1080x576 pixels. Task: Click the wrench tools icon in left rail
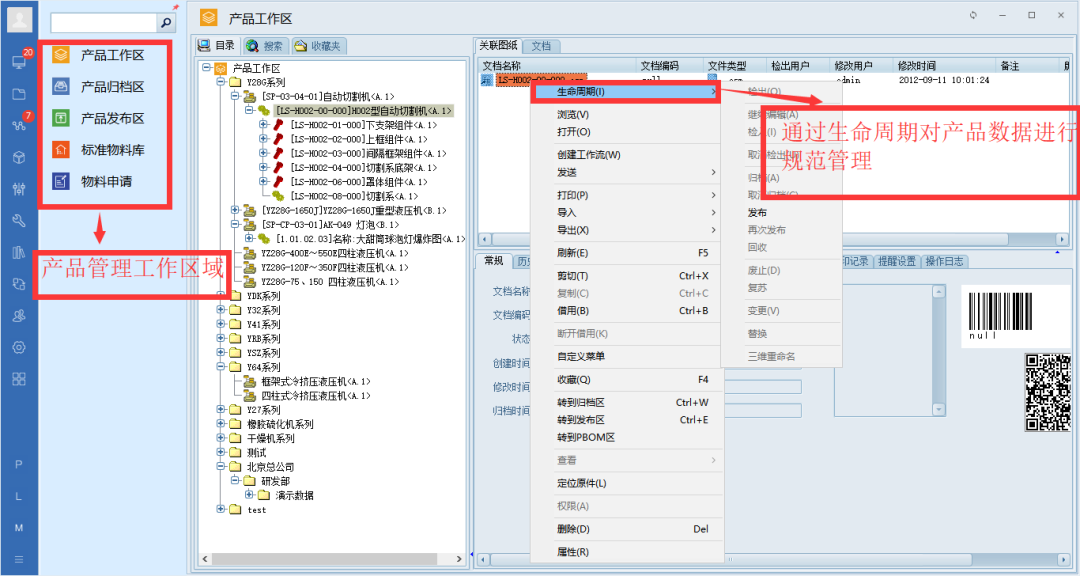coord(19,221)
